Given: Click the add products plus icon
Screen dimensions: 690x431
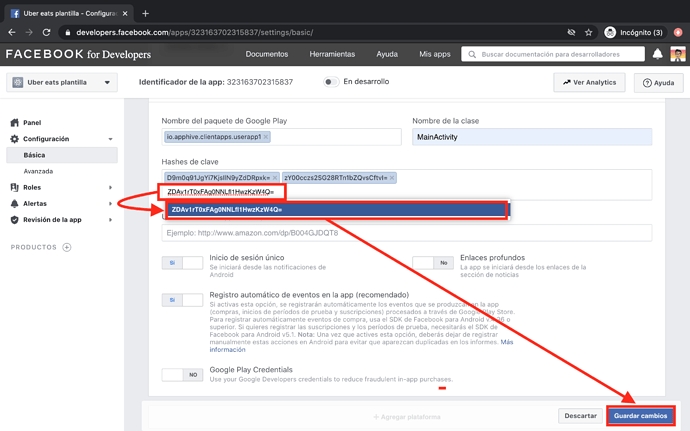Looking at the screenshot, I should pyautogui.click(x=67, y=247).
